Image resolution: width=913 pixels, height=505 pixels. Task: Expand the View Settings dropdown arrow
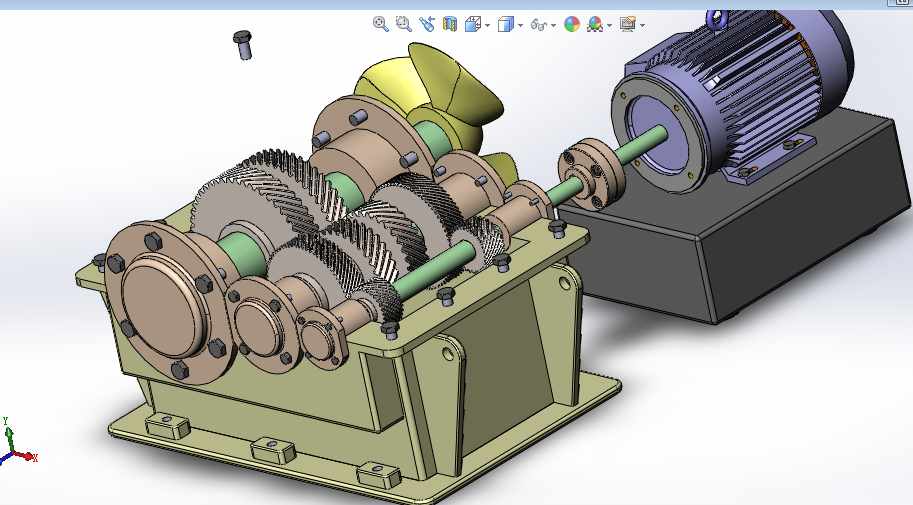pyautogui.click(x=642, y=26)
